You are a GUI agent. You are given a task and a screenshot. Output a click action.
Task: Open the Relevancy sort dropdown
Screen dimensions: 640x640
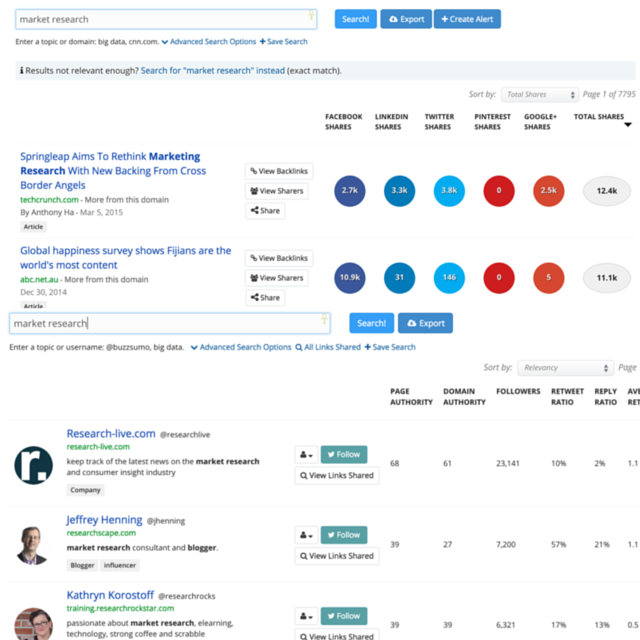pyautogui.click(x=565, y=368)
